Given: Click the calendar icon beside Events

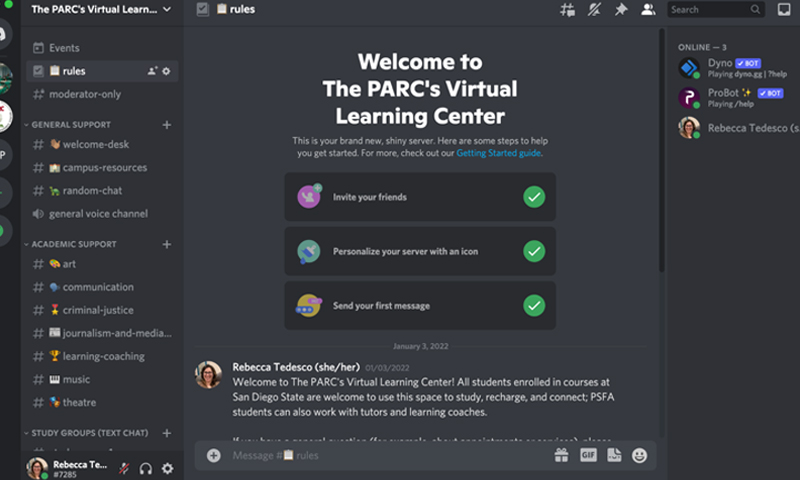Looking at the screenshot, I should pyautogui.click(x=38, y=48).
